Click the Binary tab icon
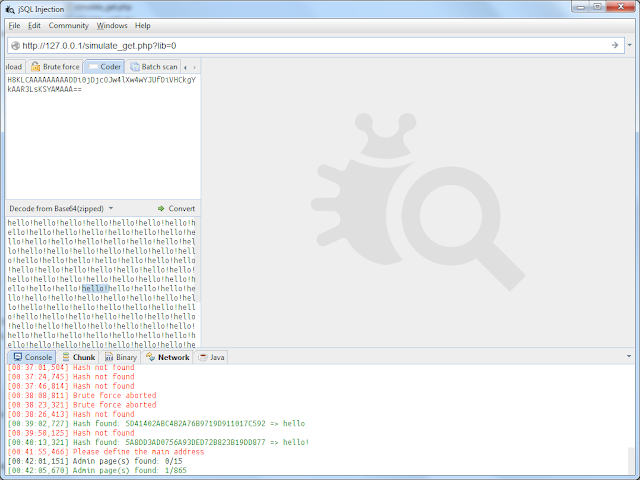640x480 pixels. click(109, 357)
